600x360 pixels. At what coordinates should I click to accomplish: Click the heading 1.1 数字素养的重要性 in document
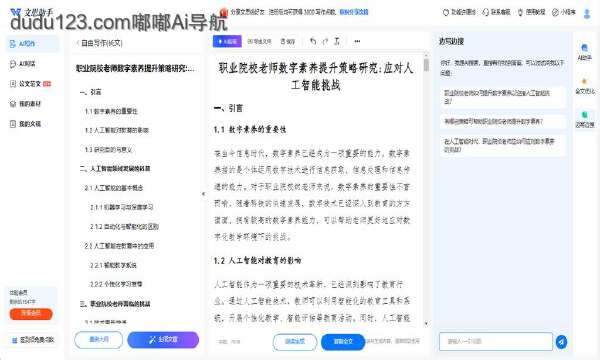[250, 130]
